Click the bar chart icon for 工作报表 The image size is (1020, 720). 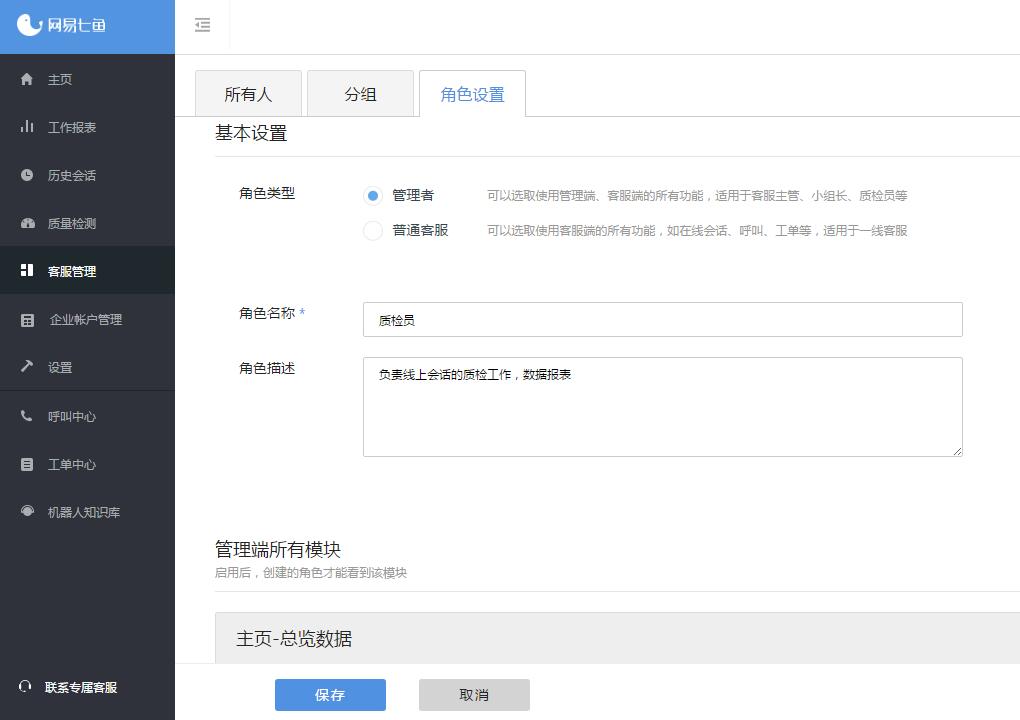[x=27, y=127]
